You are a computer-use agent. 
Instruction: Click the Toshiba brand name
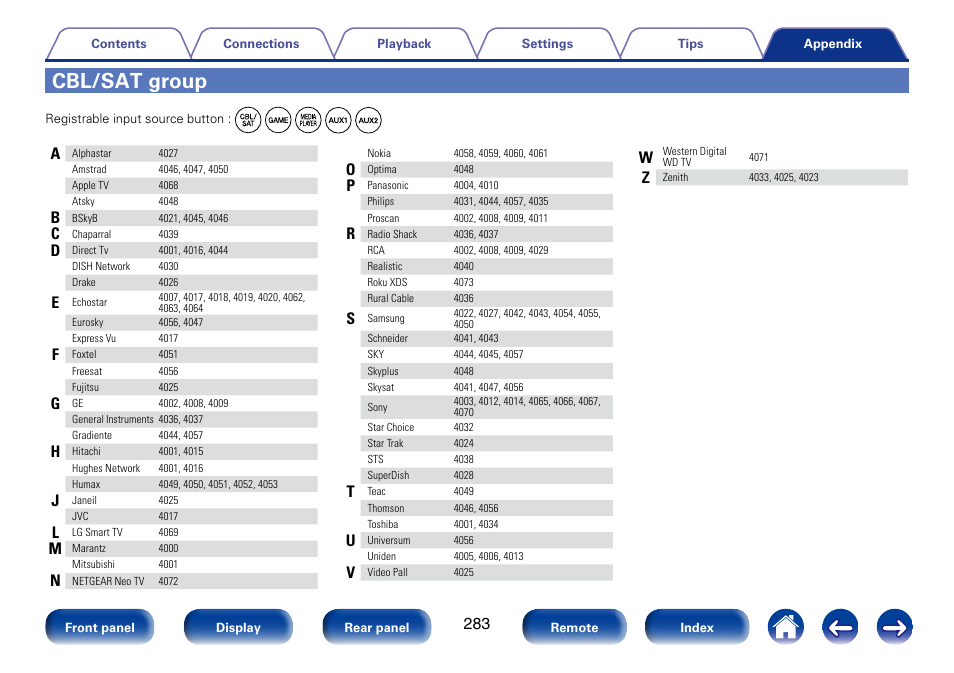click(x=382, y=524)
